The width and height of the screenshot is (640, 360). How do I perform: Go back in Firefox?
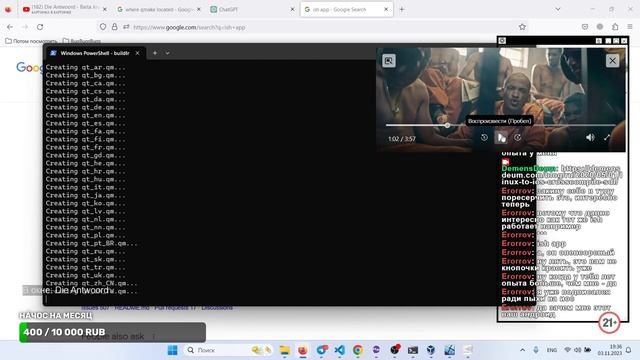[10, 27]
